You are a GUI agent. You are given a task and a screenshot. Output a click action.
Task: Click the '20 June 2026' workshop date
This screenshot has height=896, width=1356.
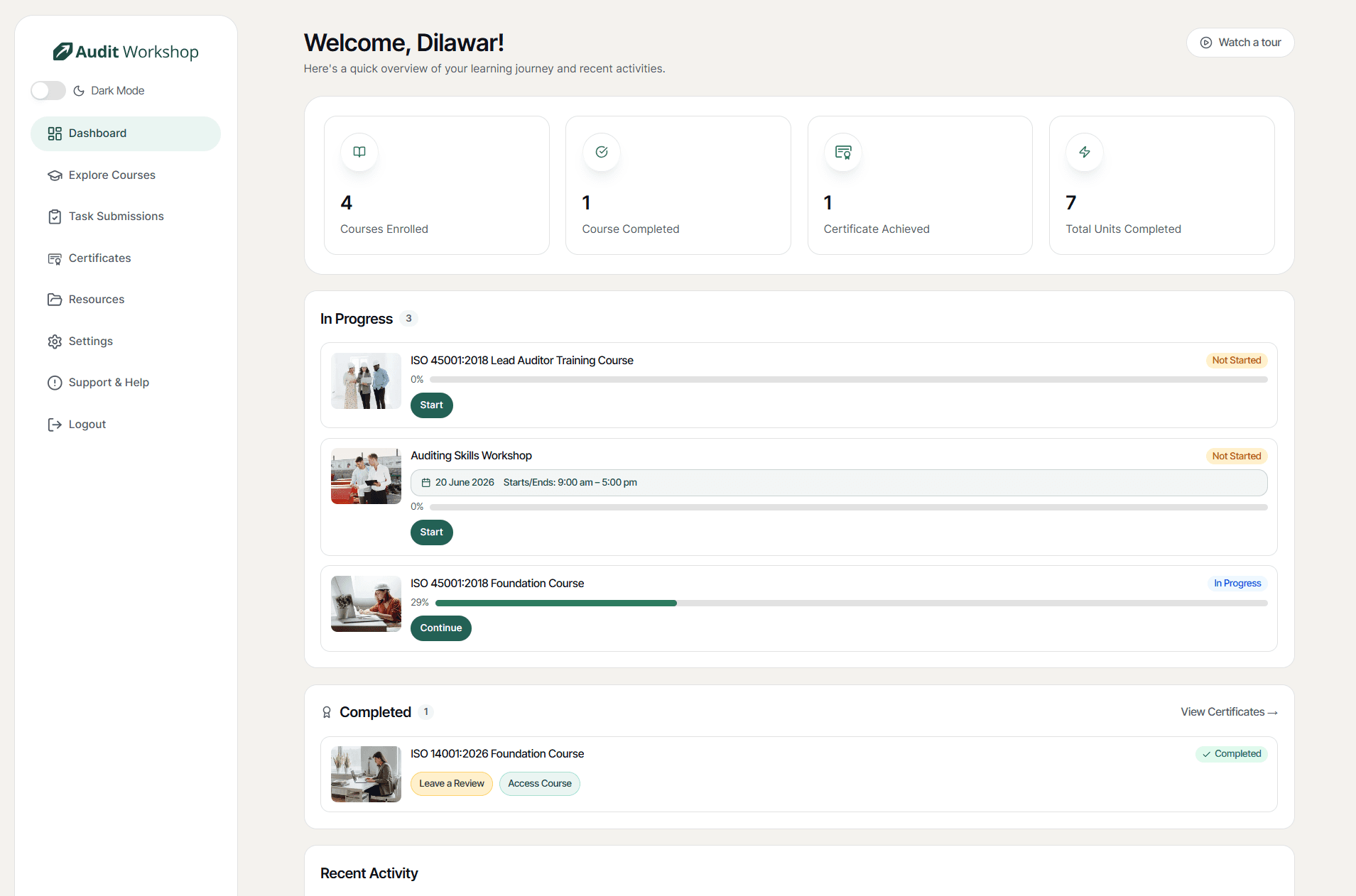[x=465, y=483]
